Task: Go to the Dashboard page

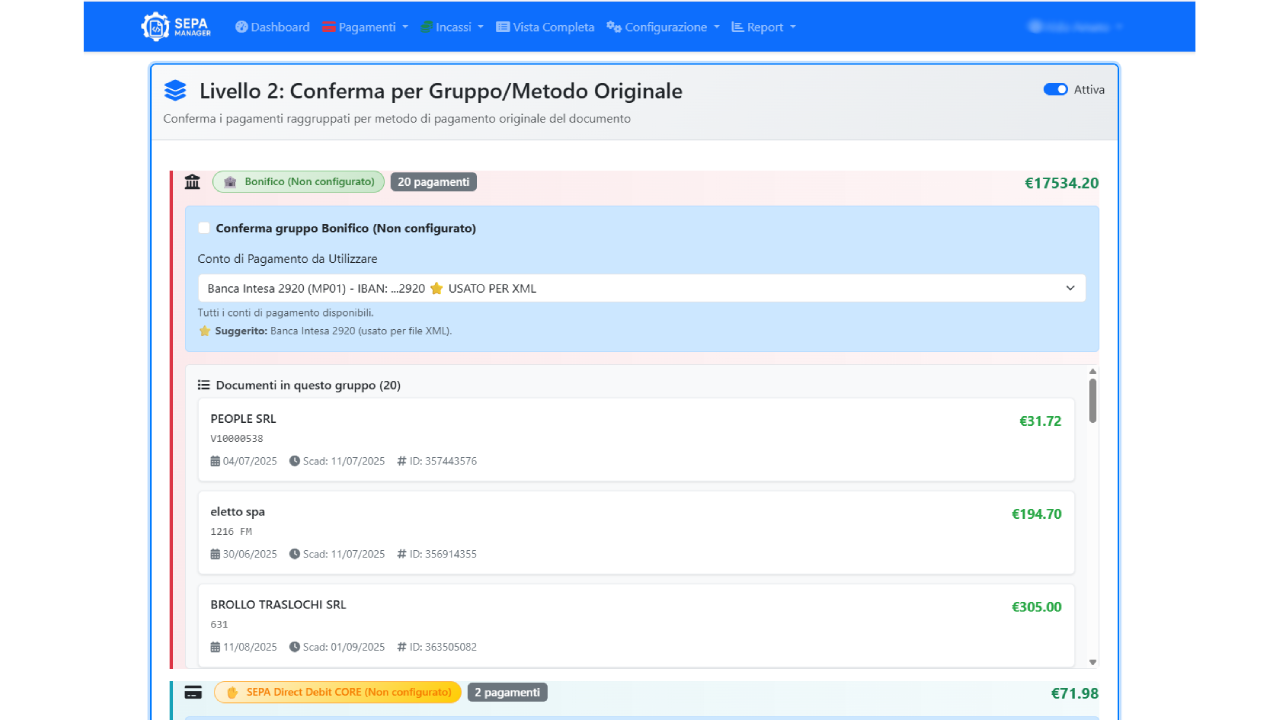Action: (x=272, y=27)
